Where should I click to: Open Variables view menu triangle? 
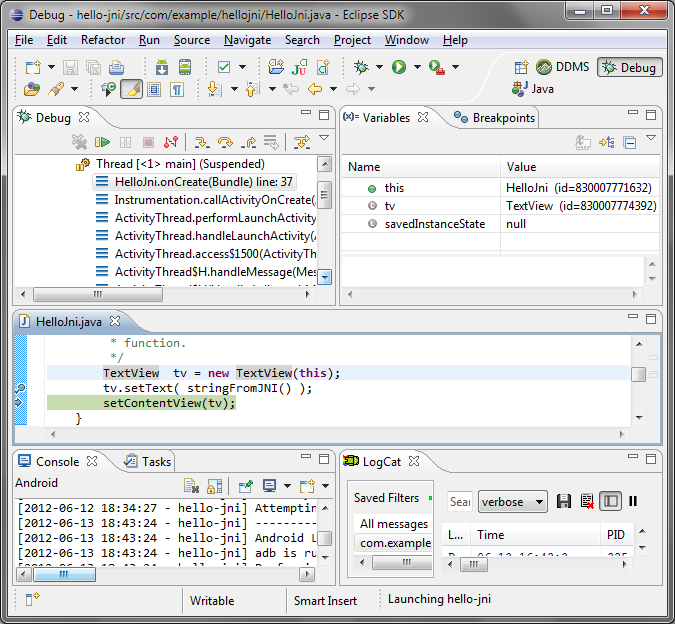[651, 138]
